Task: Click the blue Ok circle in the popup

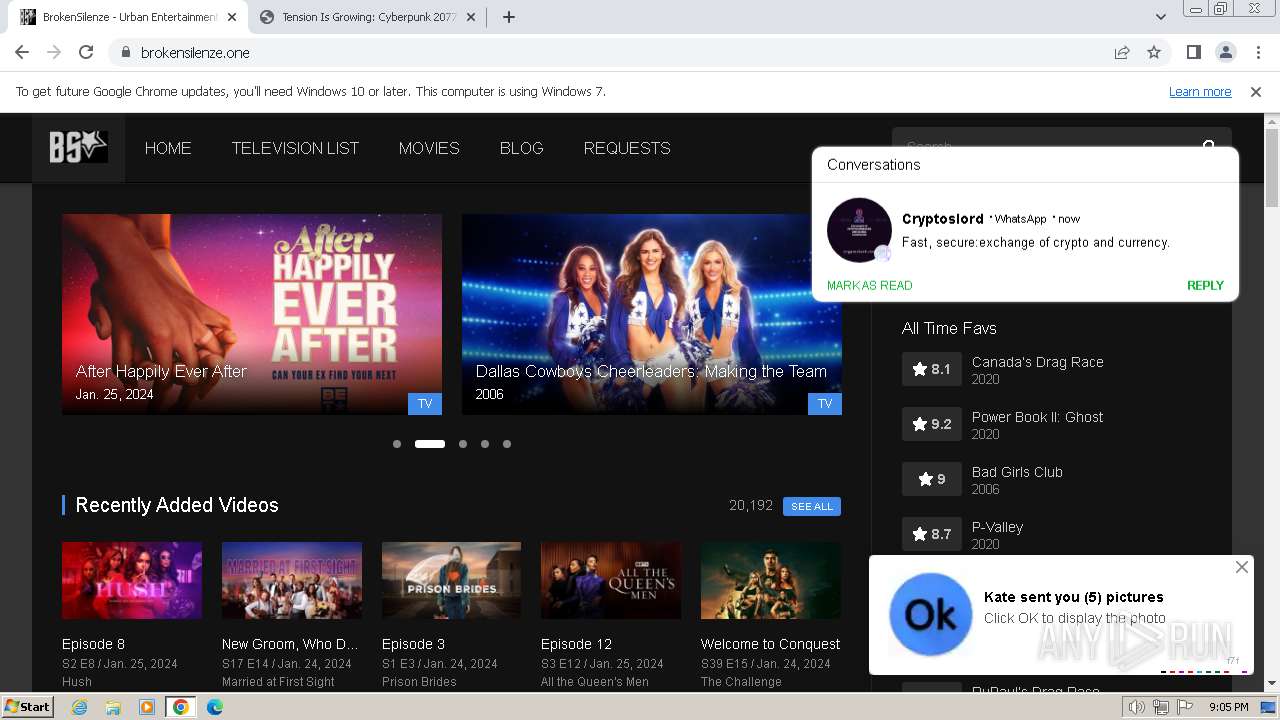Action: click(x=931, y=614)
